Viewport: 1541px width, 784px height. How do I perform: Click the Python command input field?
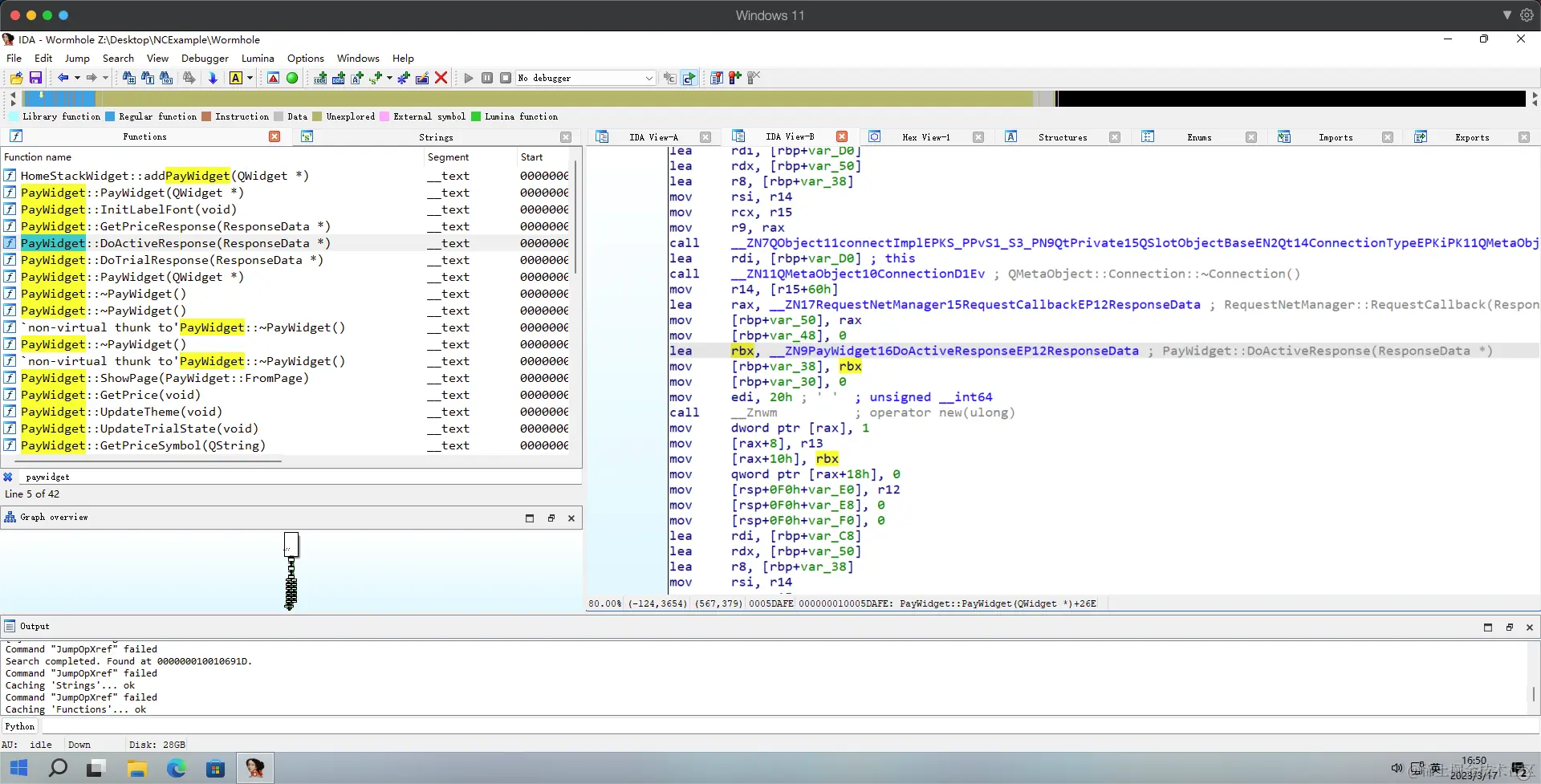(x=722, y=726)
